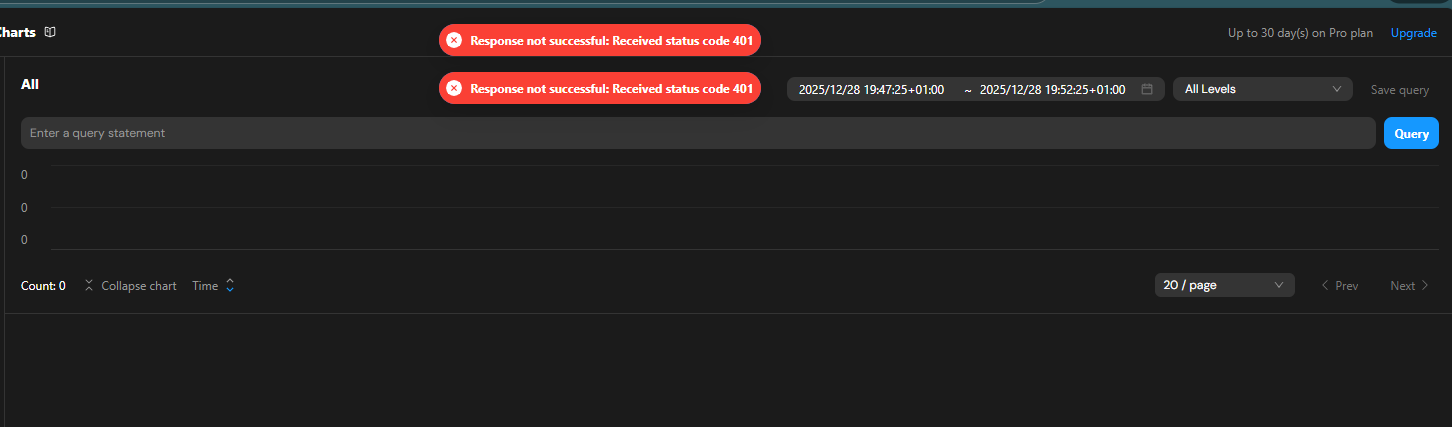Focus the 'Enter a query statement' field
Image resolution: width=1452 pixels, height=427 pixels.
[x=698, y=133]
